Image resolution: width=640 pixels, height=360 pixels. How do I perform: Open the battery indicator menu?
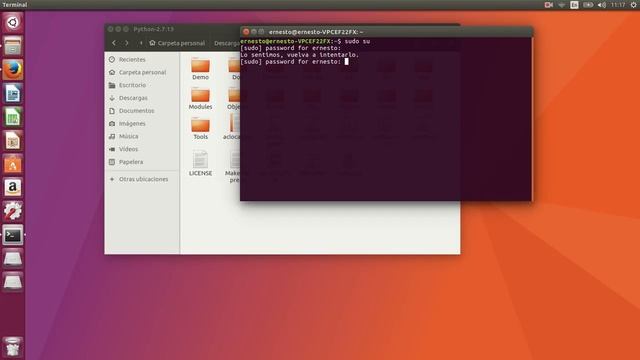pyautogui.click(x=588, y=5)
